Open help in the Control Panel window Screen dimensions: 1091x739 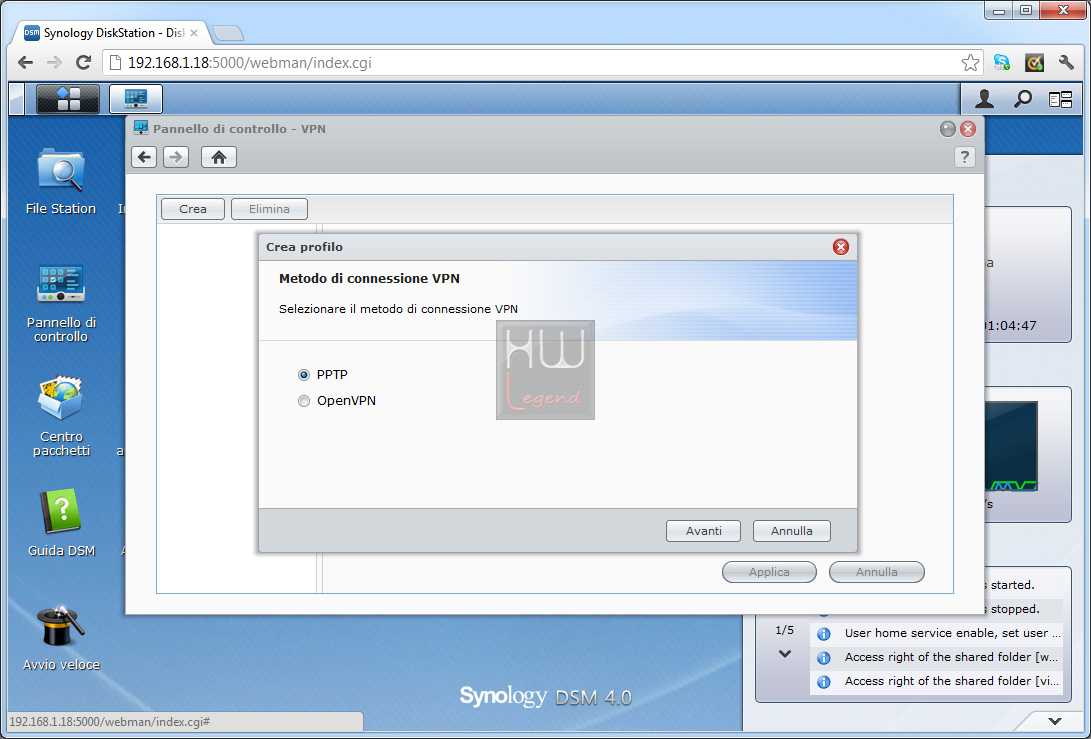(964, 157)
